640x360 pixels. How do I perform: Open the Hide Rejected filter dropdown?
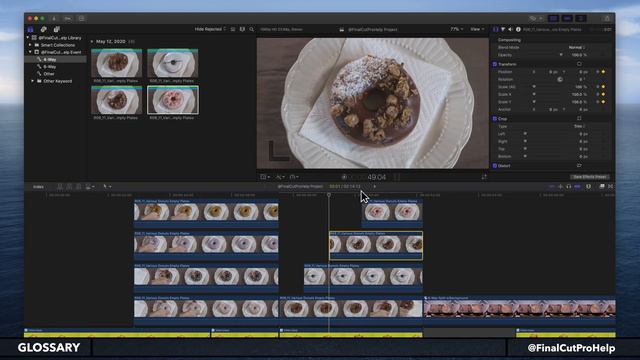210,29
